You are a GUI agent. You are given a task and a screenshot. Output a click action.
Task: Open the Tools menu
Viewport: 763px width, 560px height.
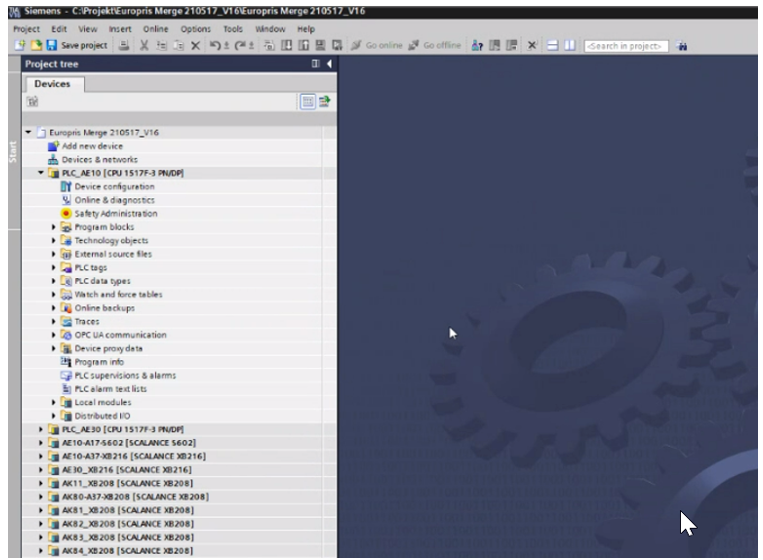coord(233,29)
